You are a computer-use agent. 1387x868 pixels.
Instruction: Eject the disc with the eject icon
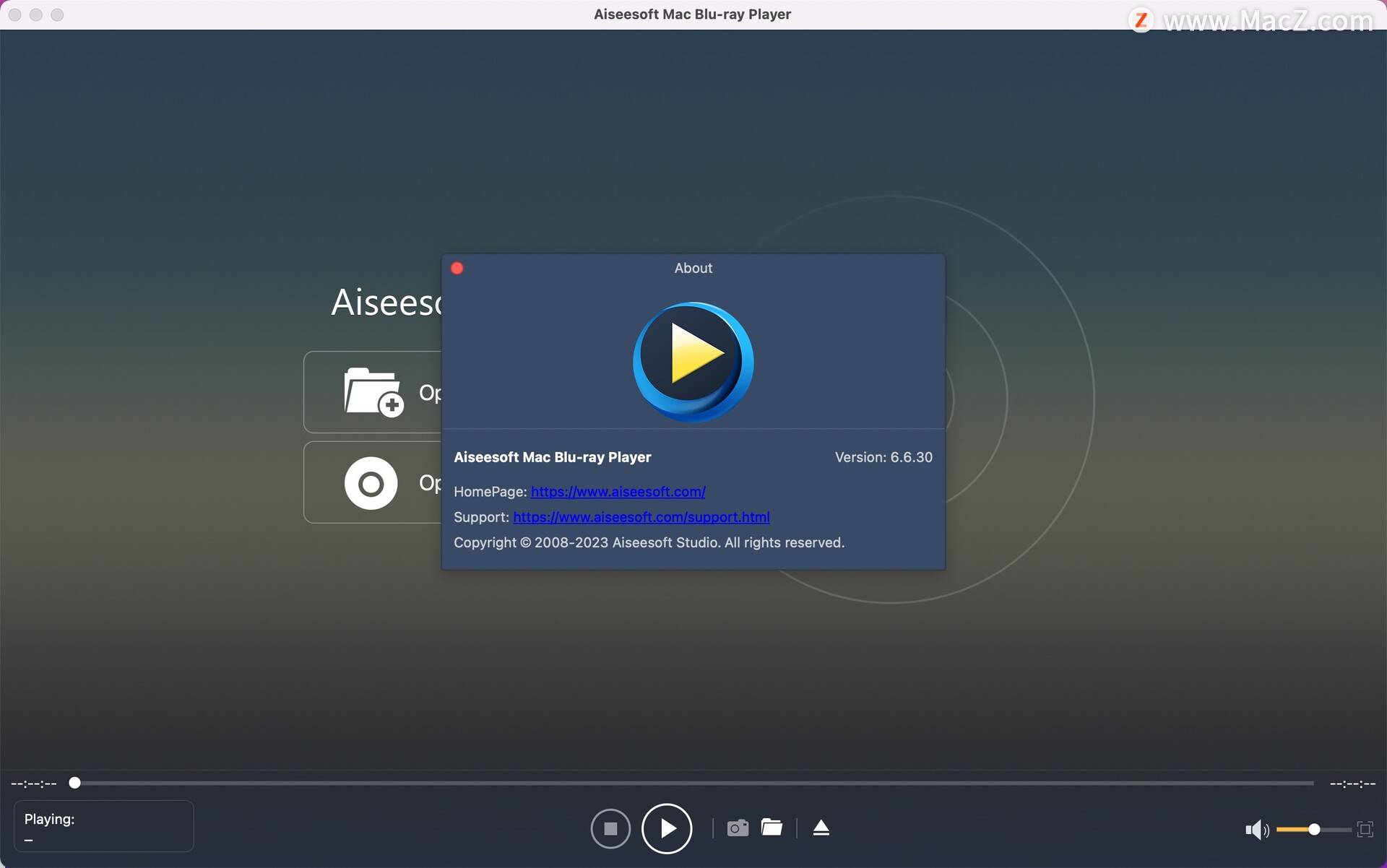click(821, 828)
